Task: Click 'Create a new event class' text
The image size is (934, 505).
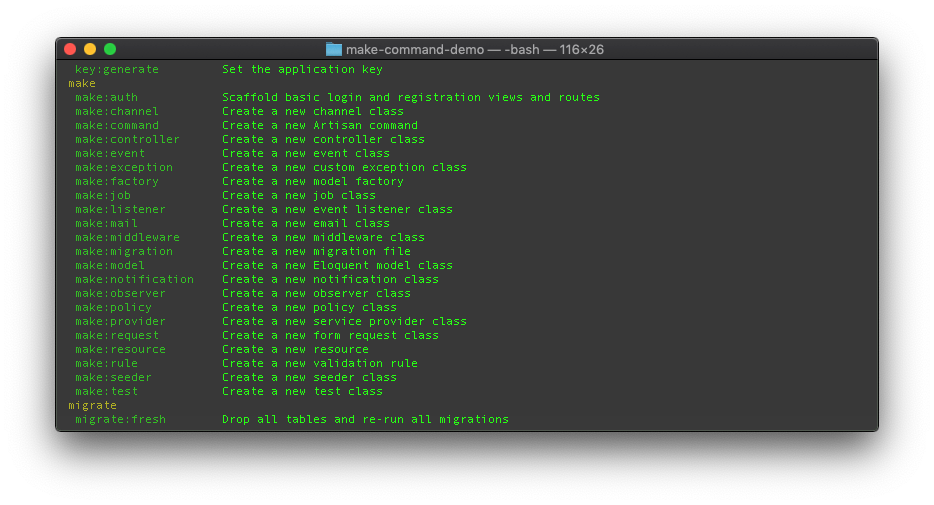Action: (306, 153)
